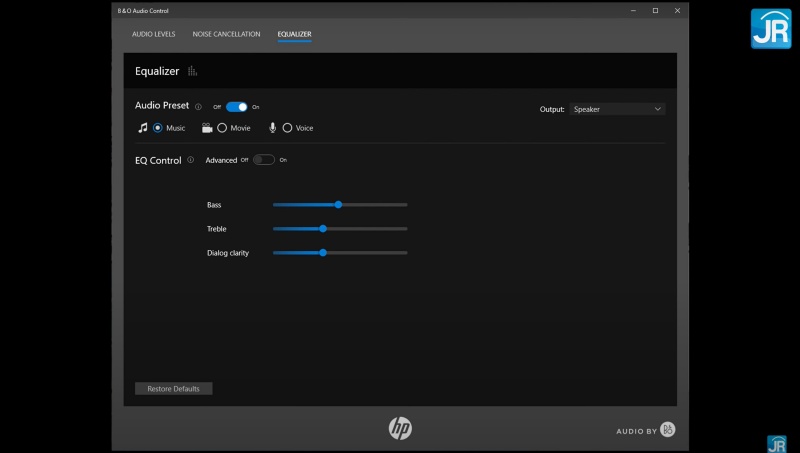Choose the Music preset radio button
This screenshot has width=800, height=453.
(x=158, y=128)
